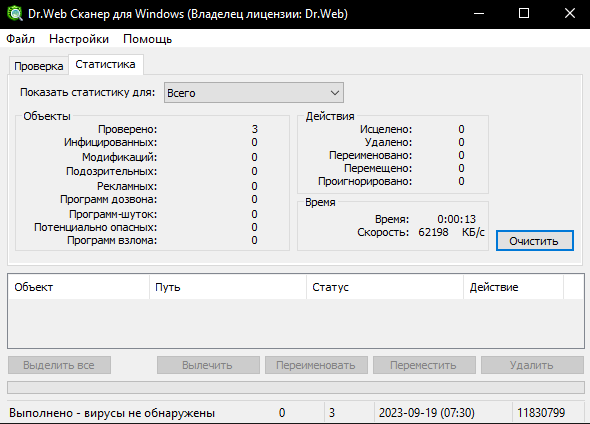Click the Перемещено label
This screenshot has width=590, height=424.
click(378, 169)
